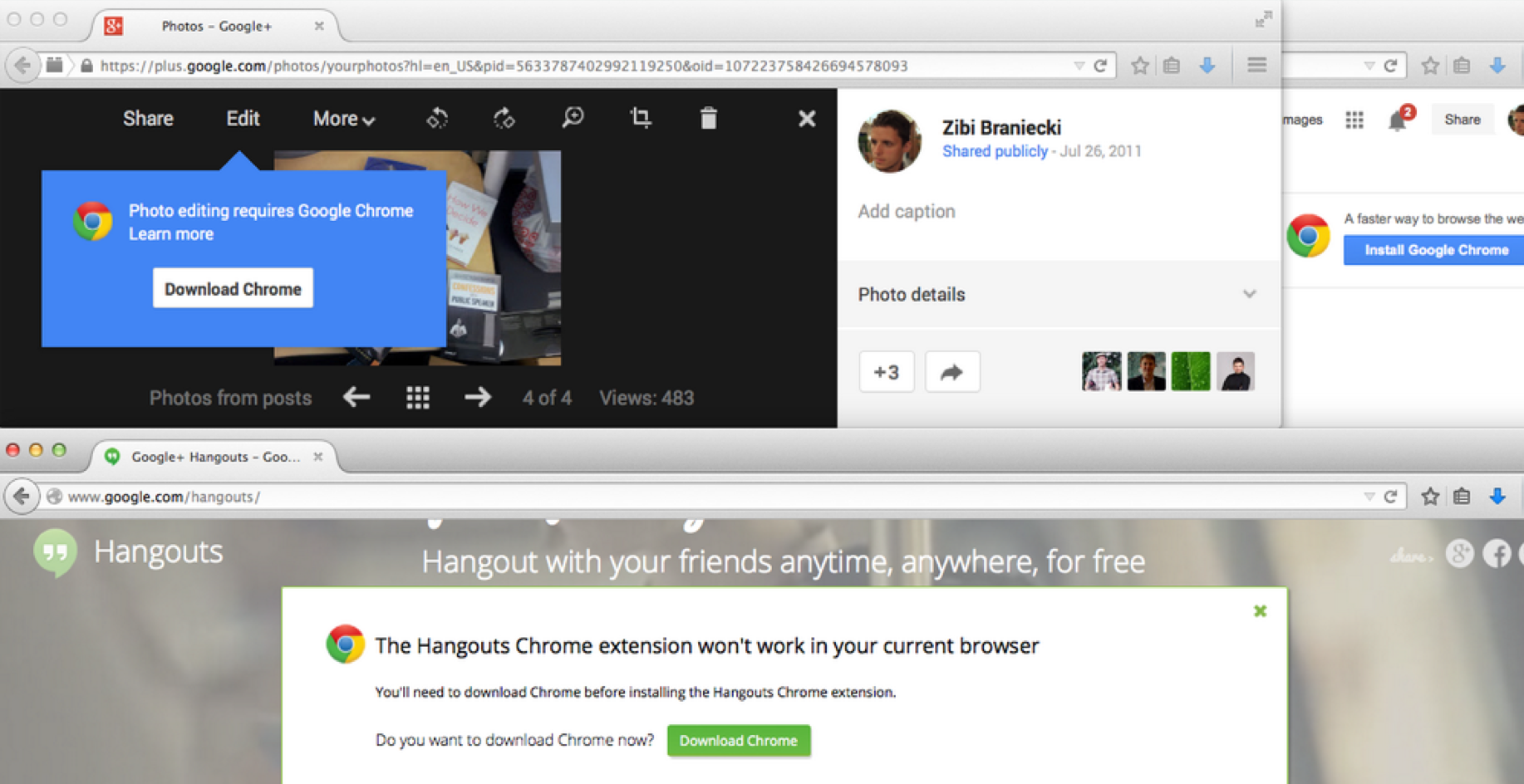Click the green Download Chrome button
This screenshot has height=784, width=1524.
[x=739, y=741]
